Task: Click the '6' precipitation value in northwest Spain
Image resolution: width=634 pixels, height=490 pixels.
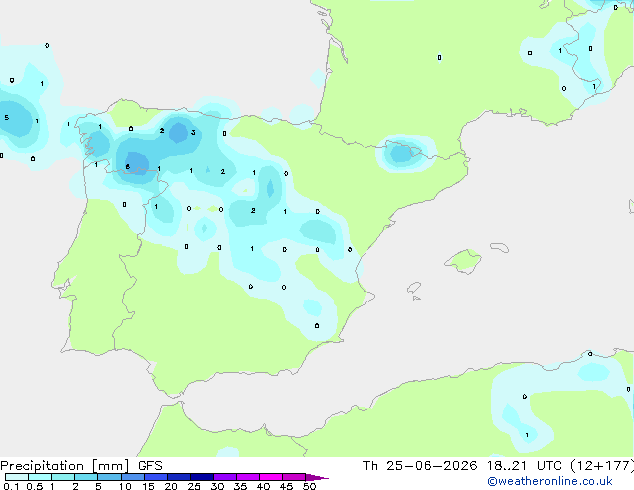Action: pos(128,167)
